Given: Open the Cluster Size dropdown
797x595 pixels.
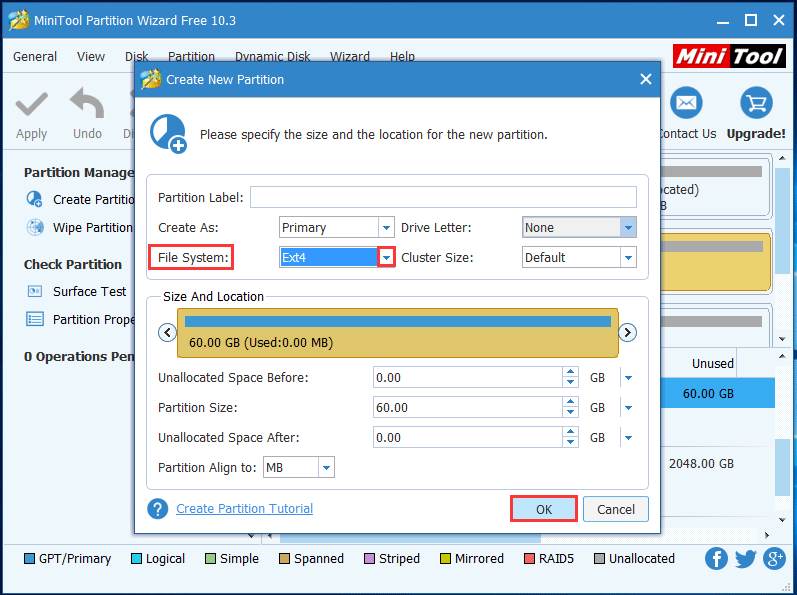Looking at the screenshot, I should [628, 257].
